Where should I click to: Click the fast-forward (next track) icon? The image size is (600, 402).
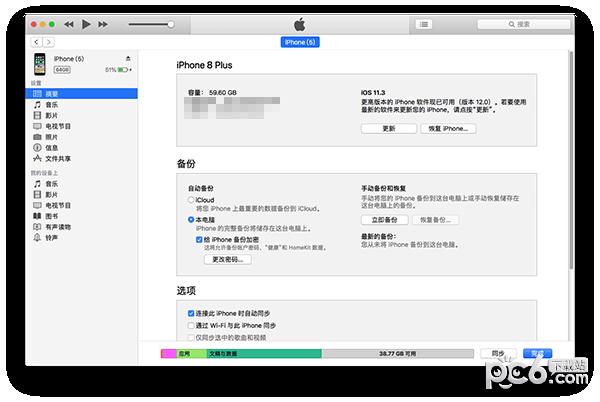(x=105, y=23)
